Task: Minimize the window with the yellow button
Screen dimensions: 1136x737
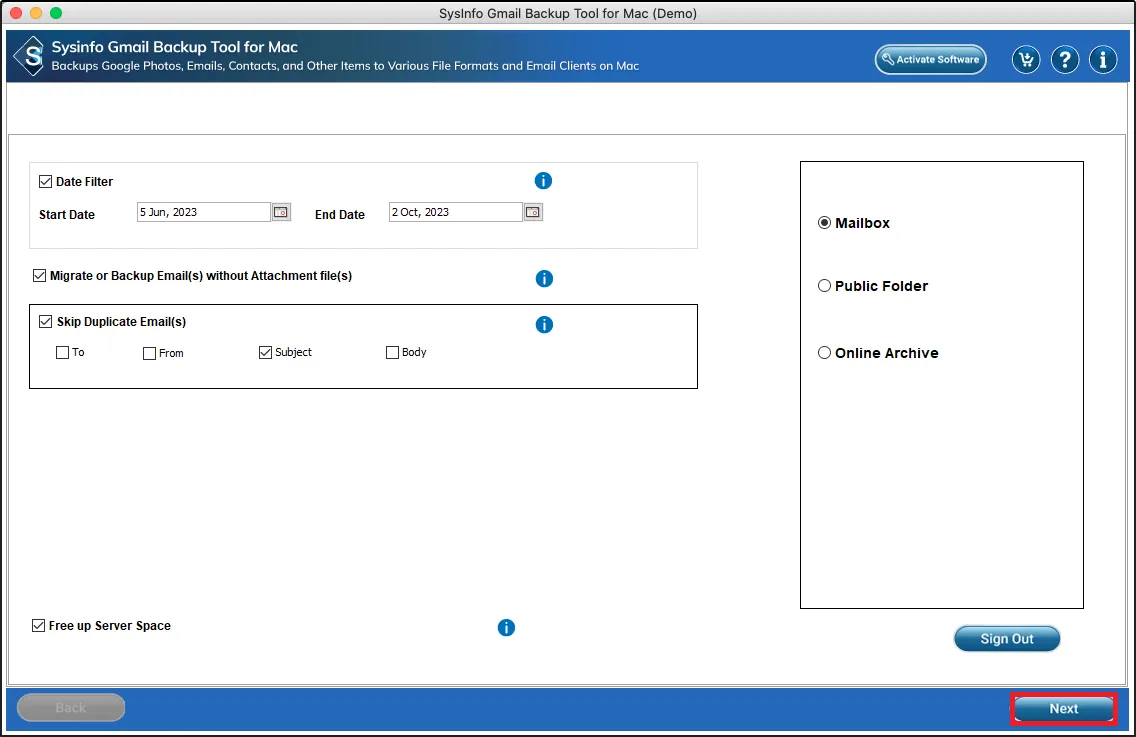Action: pos(36,13)
